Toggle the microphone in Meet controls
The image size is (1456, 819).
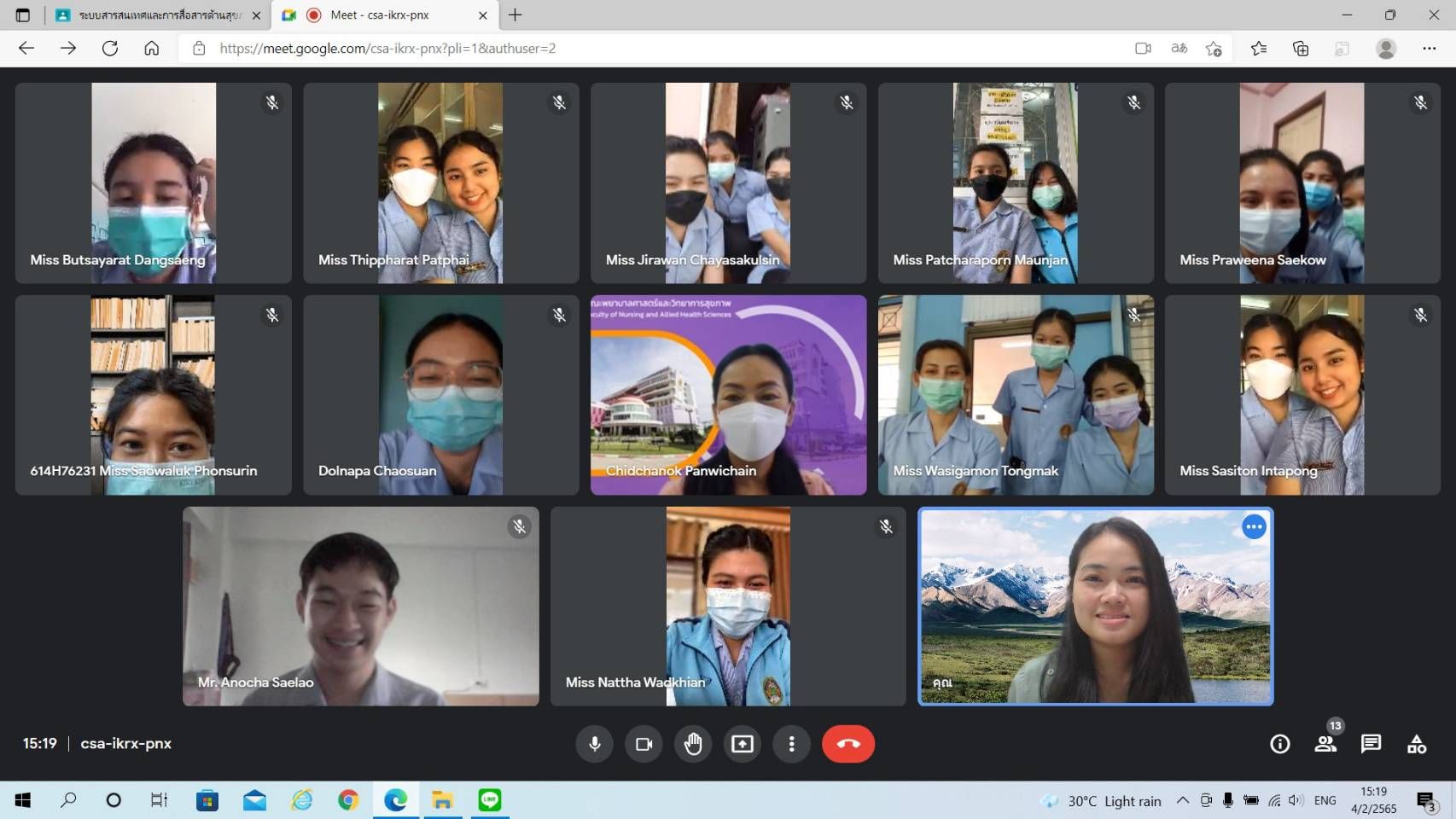coord(595,744)
